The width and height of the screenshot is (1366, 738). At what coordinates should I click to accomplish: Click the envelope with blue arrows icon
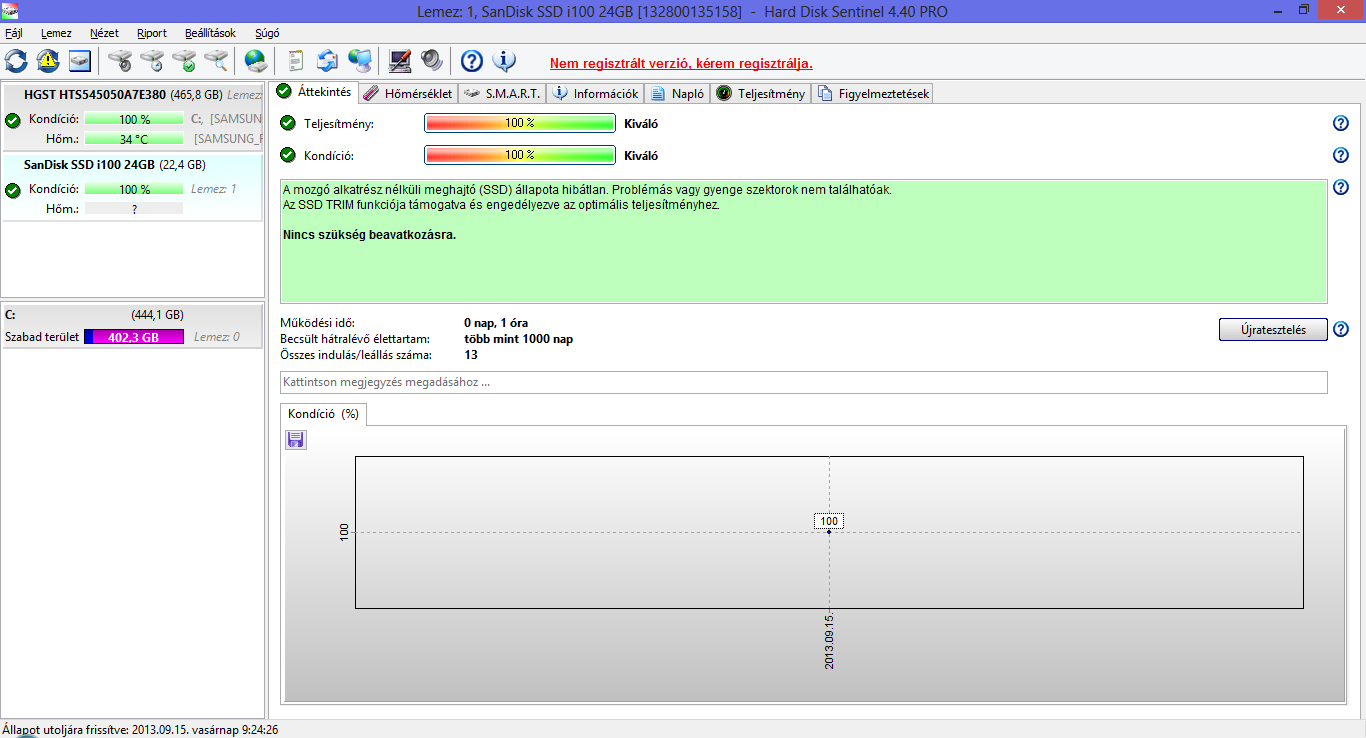coord(328,61)
